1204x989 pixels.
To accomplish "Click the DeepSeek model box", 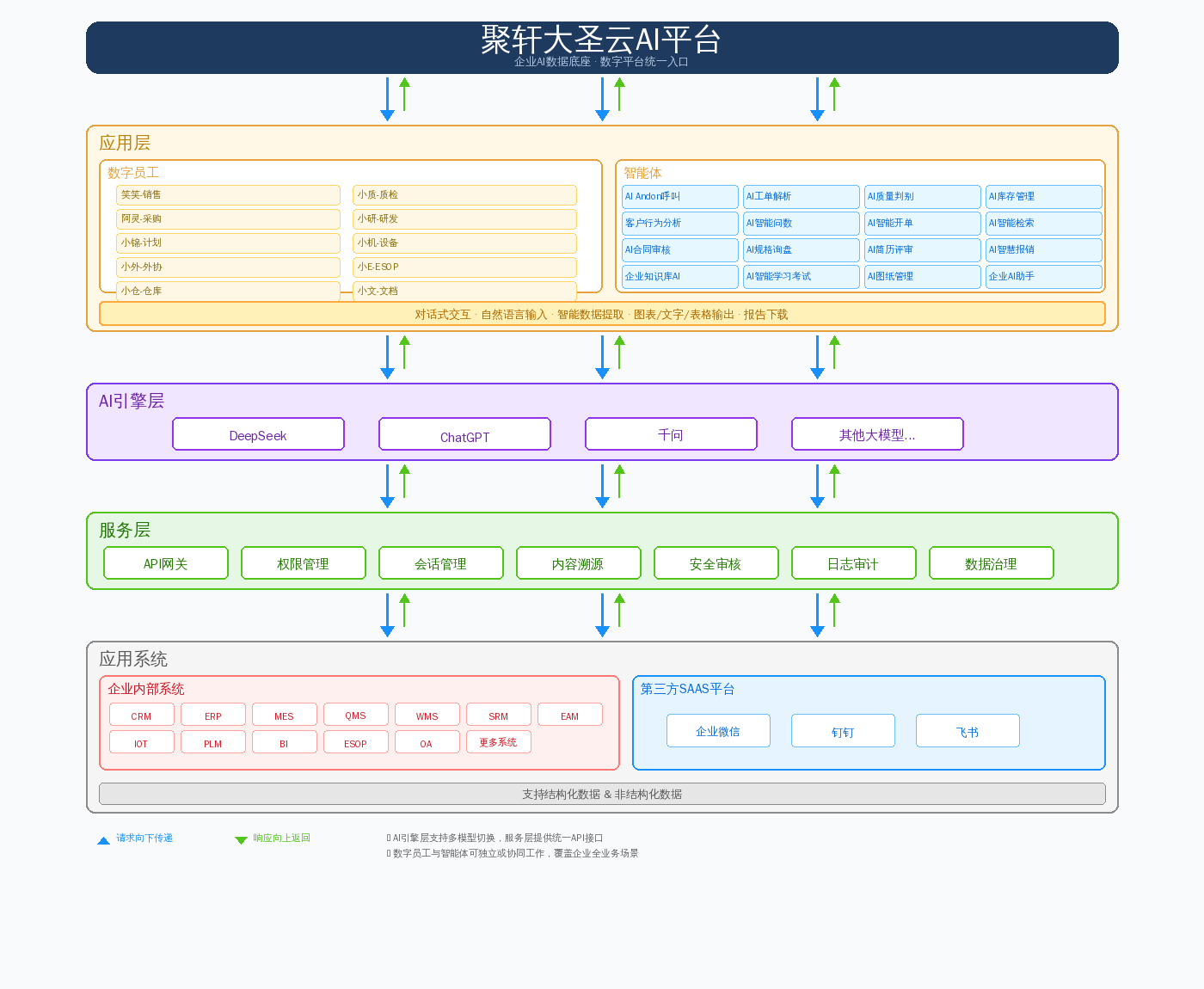I will pos(258,434).
